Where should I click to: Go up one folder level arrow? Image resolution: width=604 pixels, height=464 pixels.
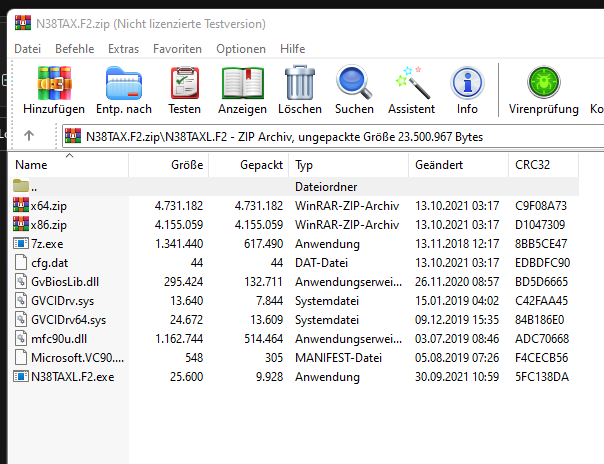[29, 136]
